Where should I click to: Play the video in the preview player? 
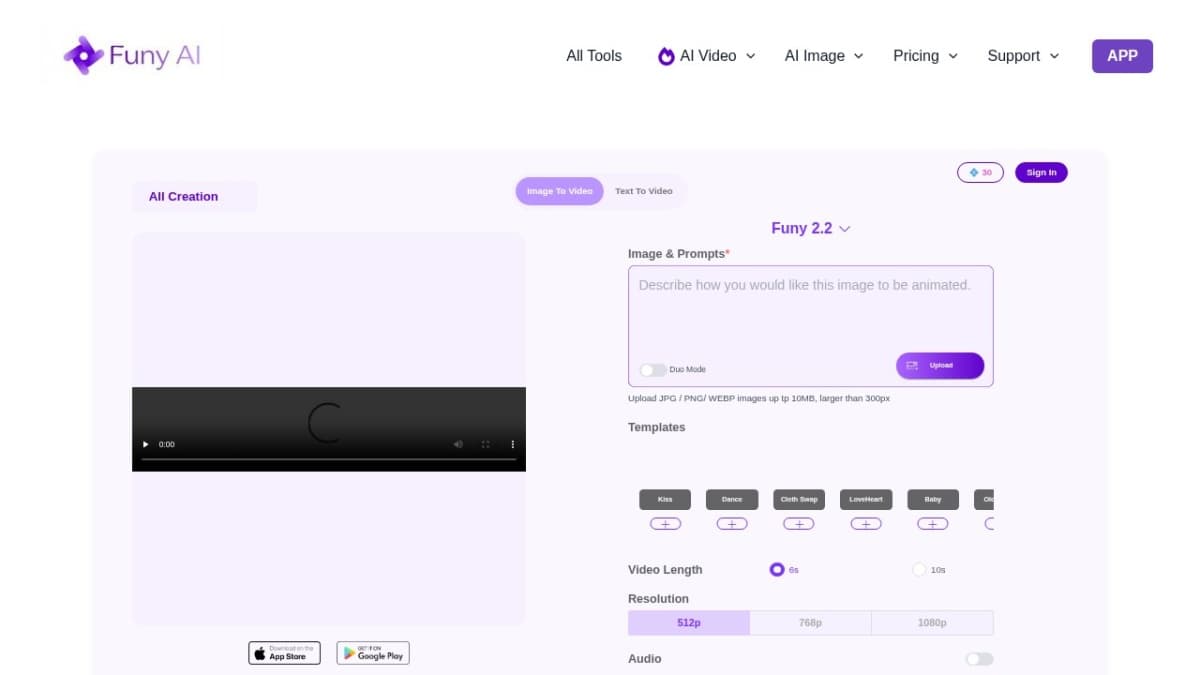[146, 444]
